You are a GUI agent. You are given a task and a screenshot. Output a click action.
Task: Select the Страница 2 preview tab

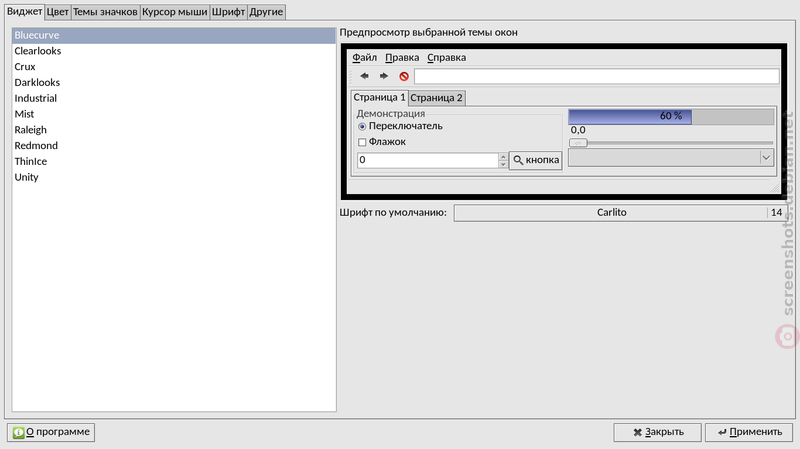point(436,97)
